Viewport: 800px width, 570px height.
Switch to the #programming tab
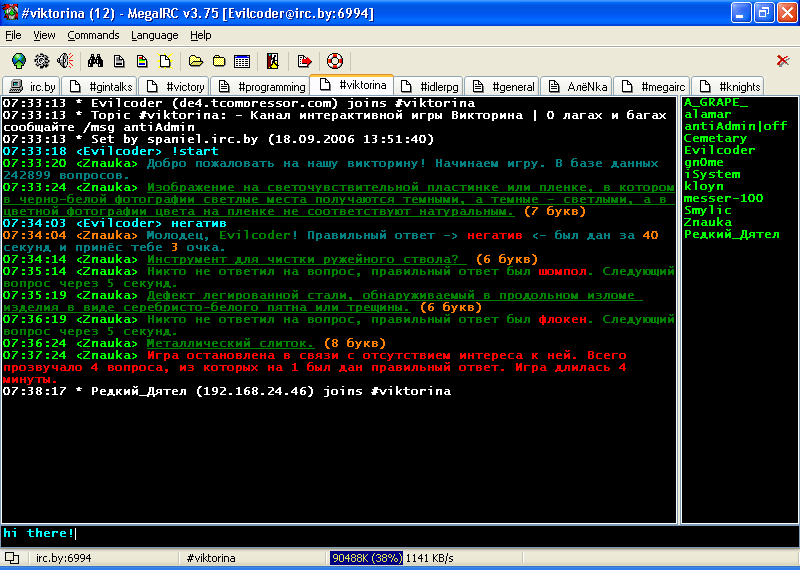(260, 86)
